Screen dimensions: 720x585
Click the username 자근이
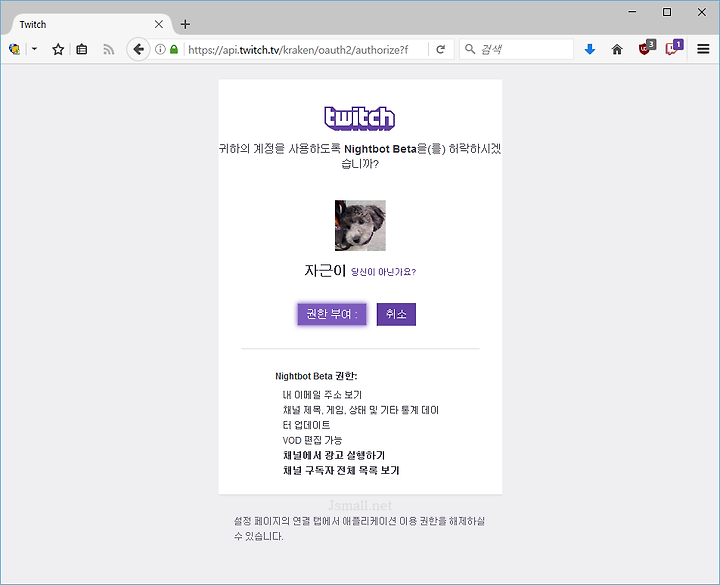325,270
